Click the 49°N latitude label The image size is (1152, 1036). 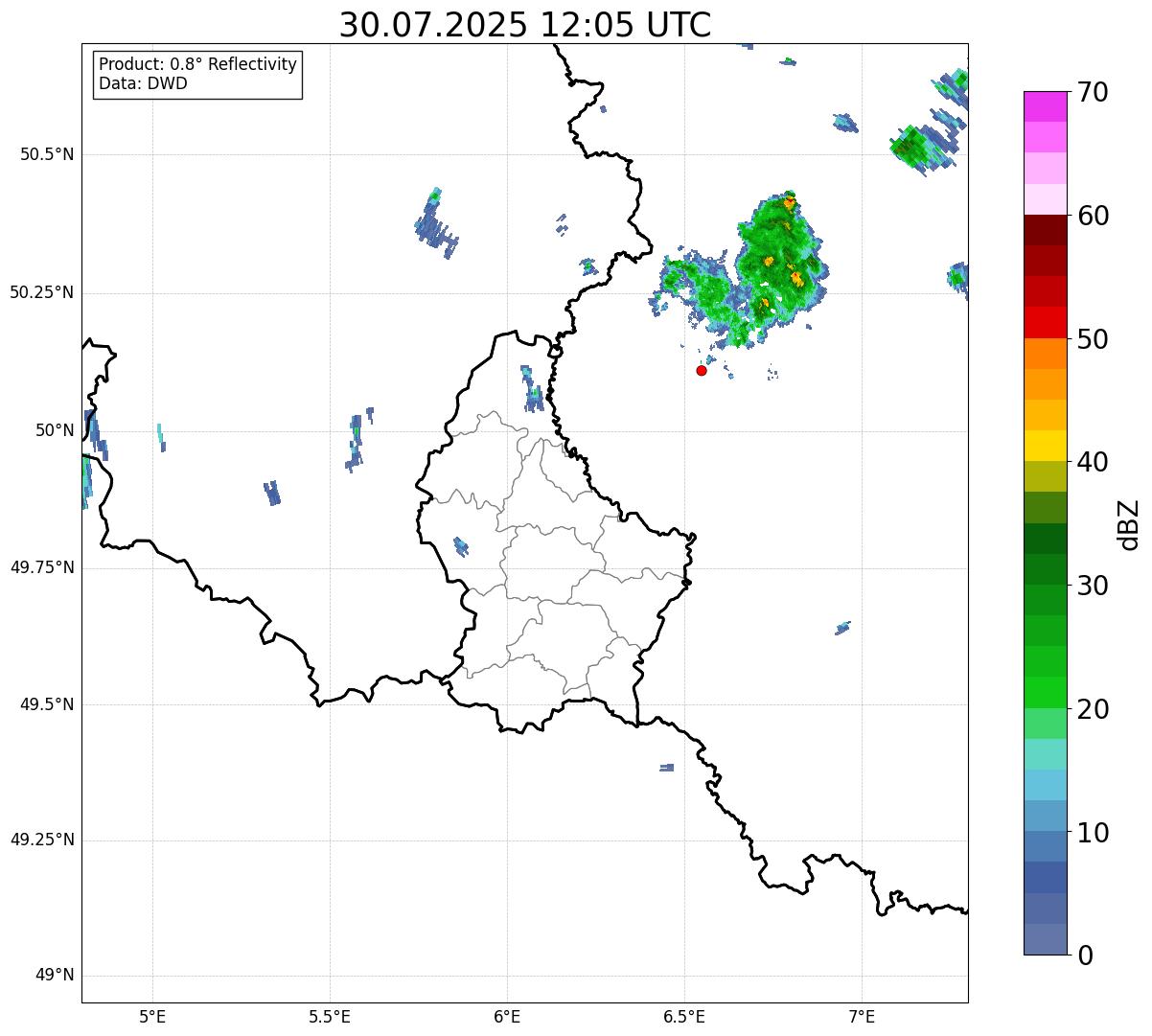click(x=55, y=976)
